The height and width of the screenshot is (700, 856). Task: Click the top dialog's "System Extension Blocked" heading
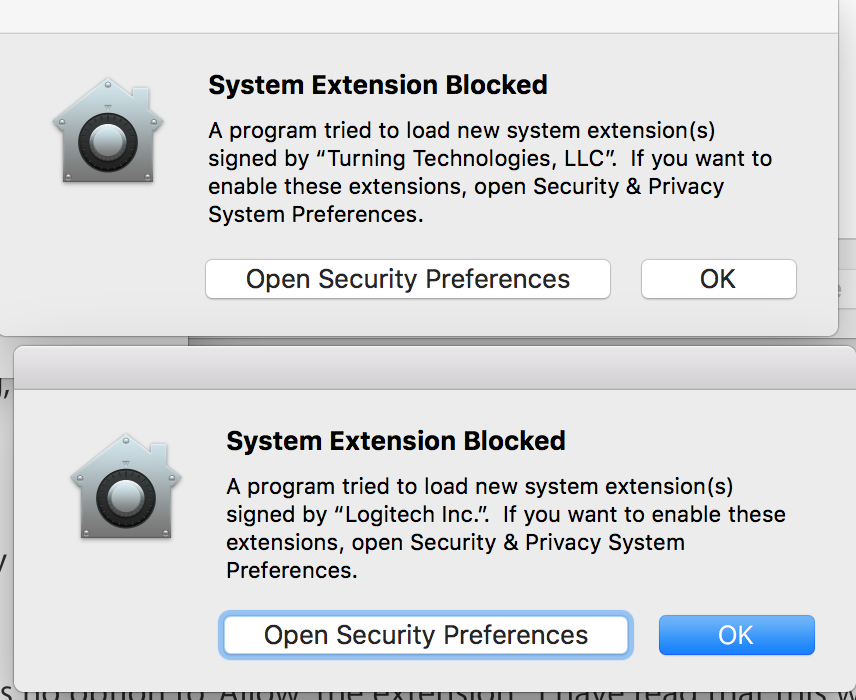(377, 86)
